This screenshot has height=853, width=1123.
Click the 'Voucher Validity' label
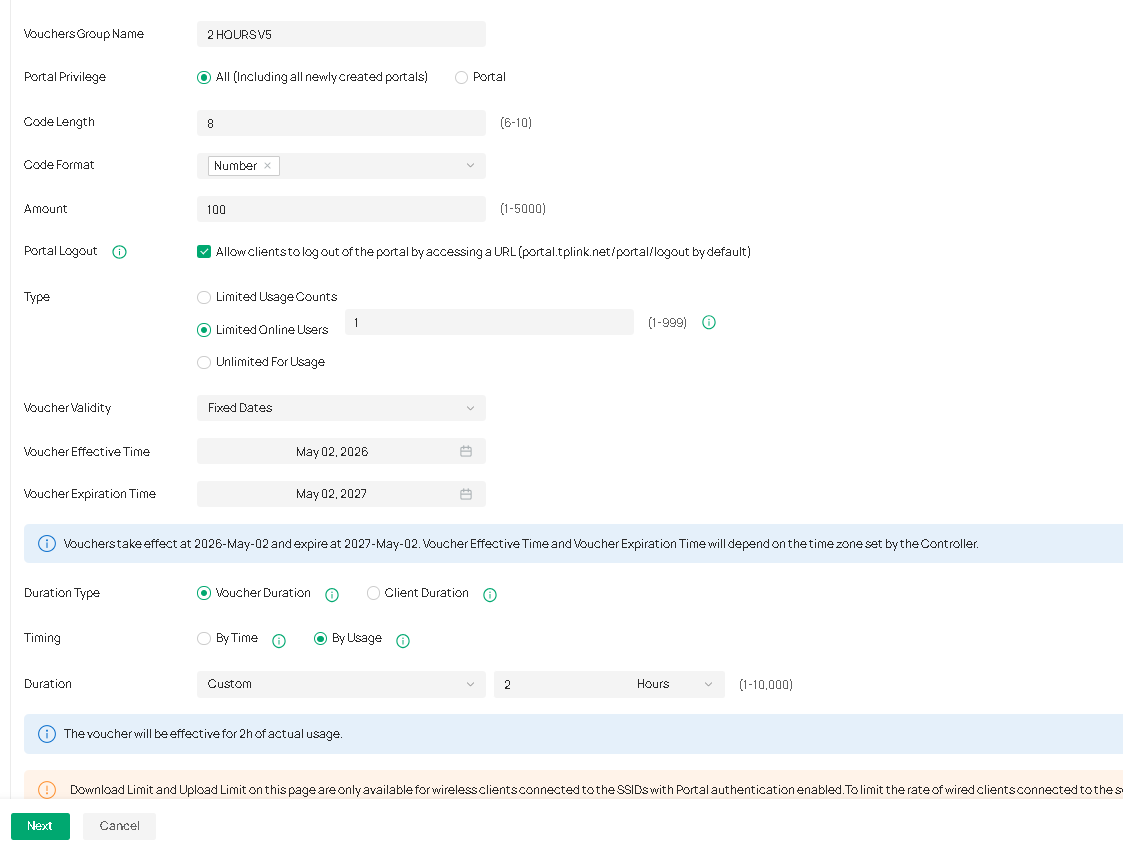point(67,408)
